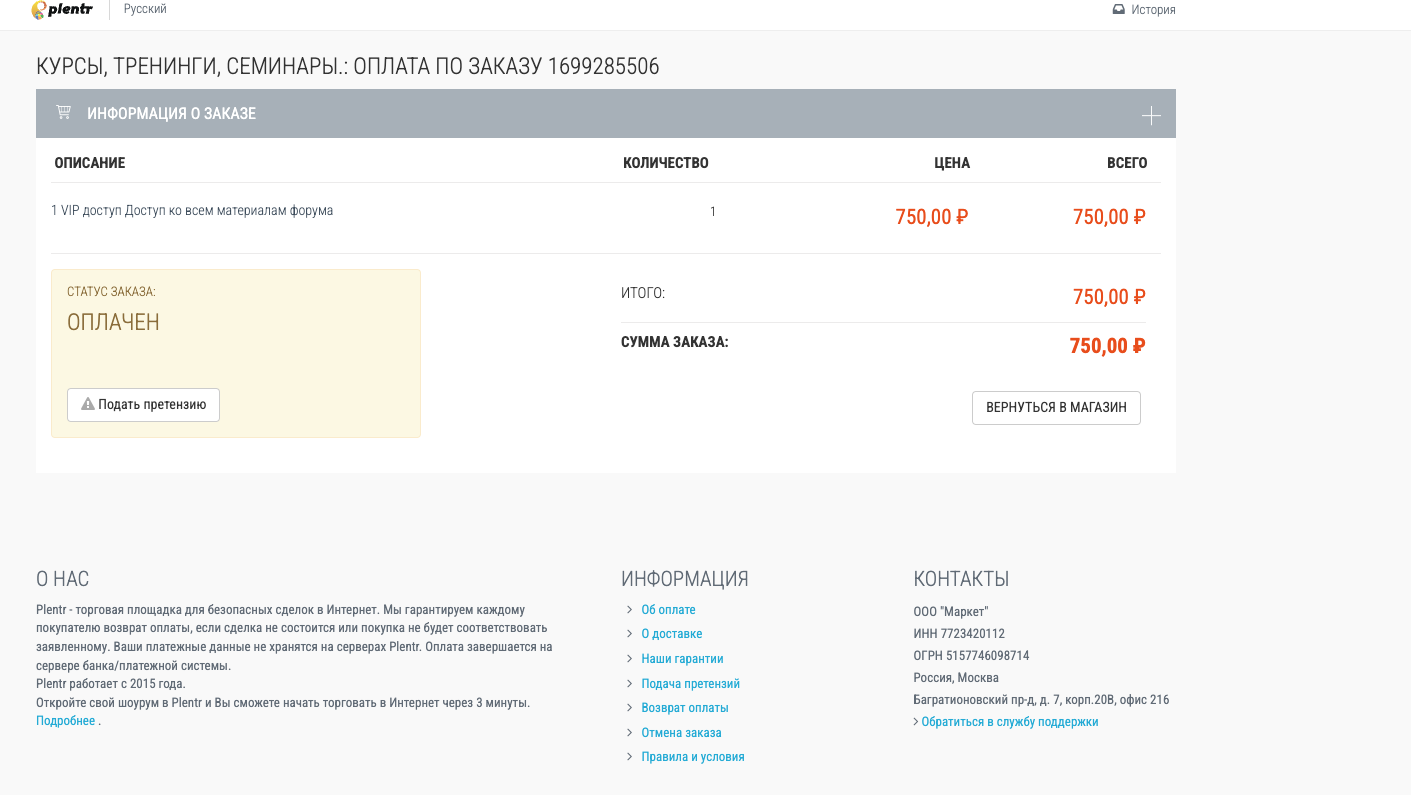Click ВЕРНУТЬСЯ В МАГАЗИН button

pos(1056,408)
